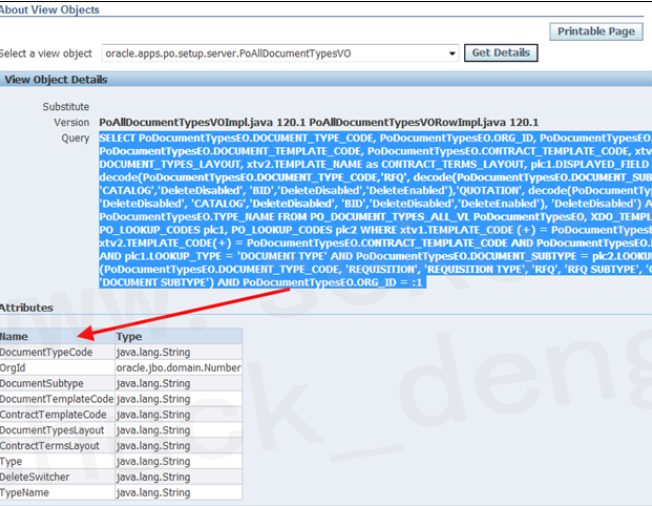Select the highlighted SQL query text
Image resolution: width=652 pixels, height=506 pixels.
[x=375, y=210]
